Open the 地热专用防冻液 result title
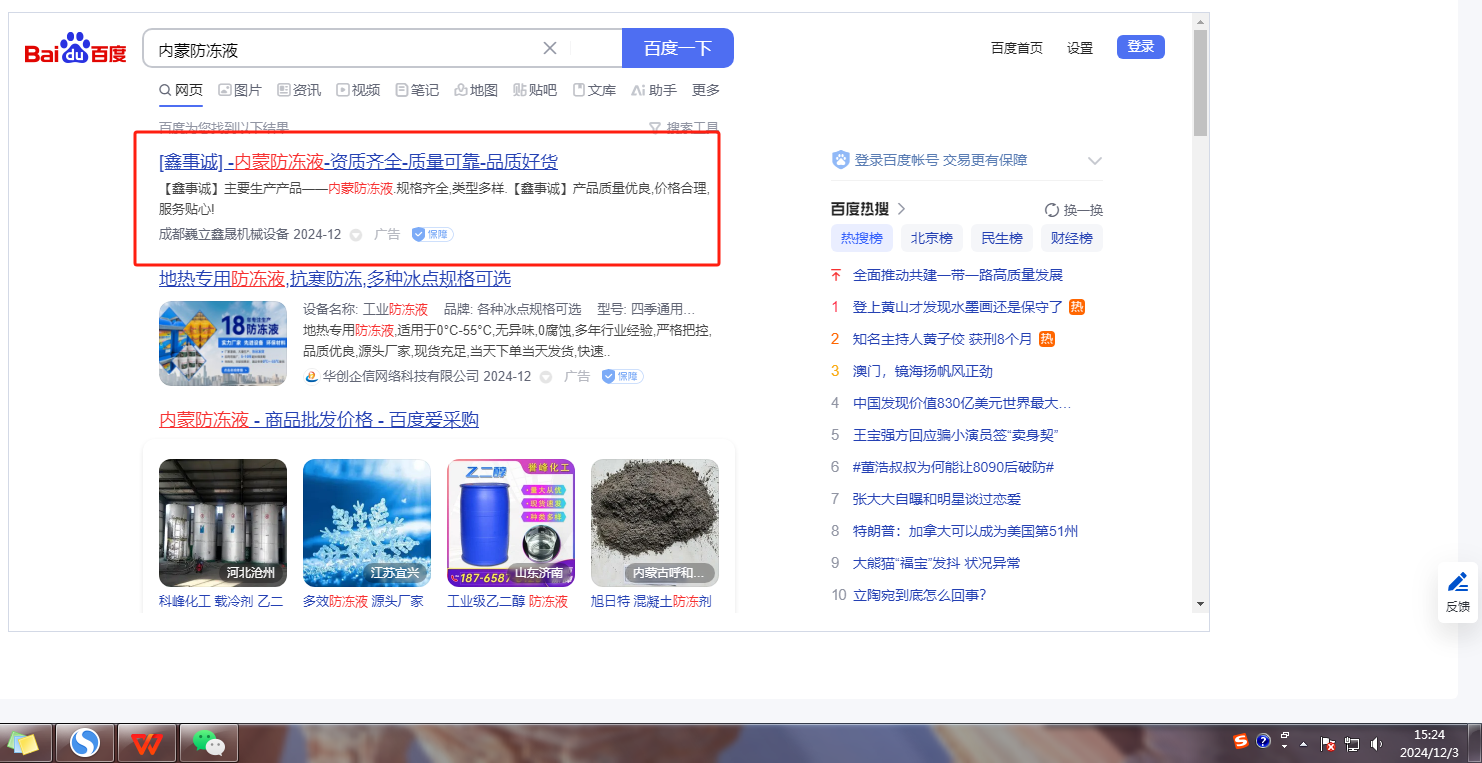 click(335, 278)
